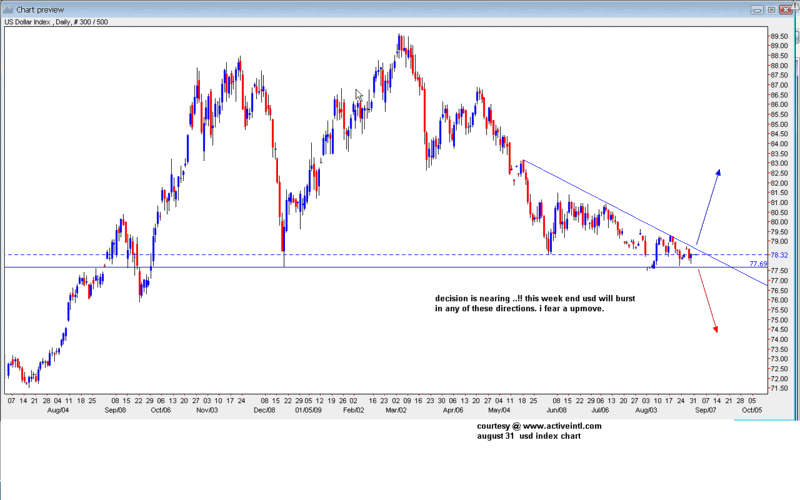The width and height of the screenshot is (800, 500).
Task: Maximize the Chart preview window
Action: (x=772, y=8)
